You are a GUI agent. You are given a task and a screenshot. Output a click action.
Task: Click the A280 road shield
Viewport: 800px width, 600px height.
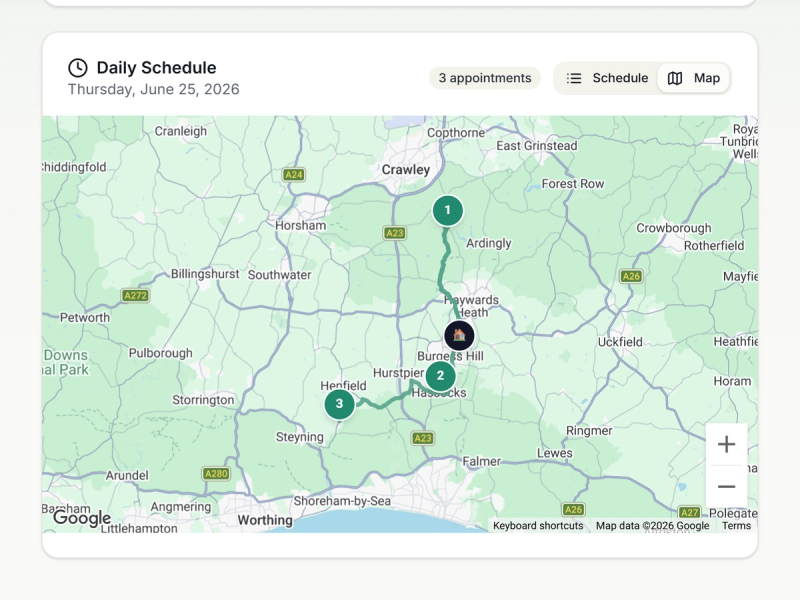(216, 474)
